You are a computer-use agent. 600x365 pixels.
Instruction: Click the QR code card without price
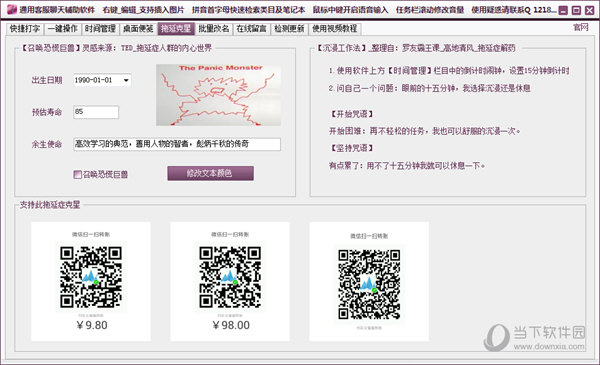click(x=369, y=282)
